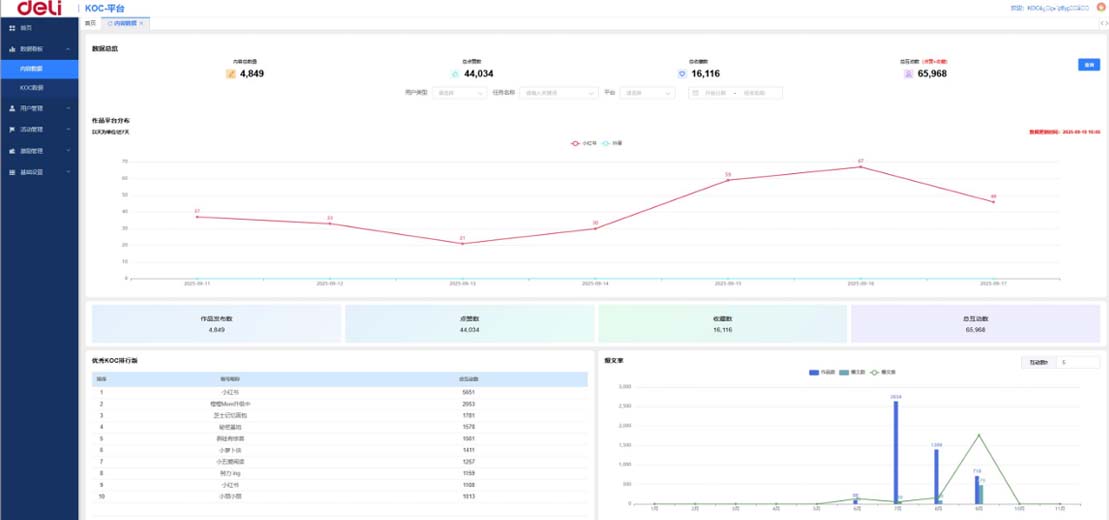Image resolution: width=1109 pixels, height=520 pixels.
Task: Open the 用户类型 dropdown filter
Action: tap(457, 93)
